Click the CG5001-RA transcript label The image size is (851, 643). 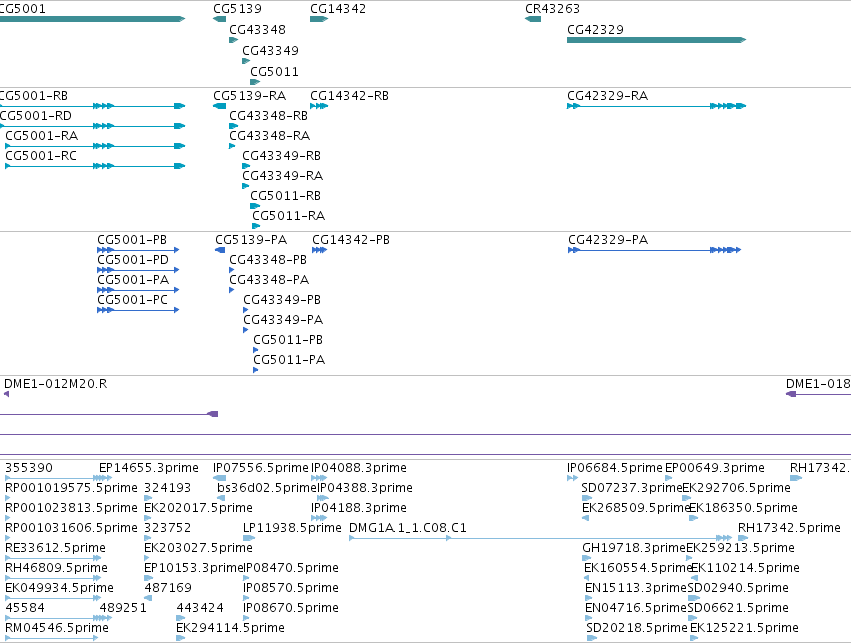41,136
